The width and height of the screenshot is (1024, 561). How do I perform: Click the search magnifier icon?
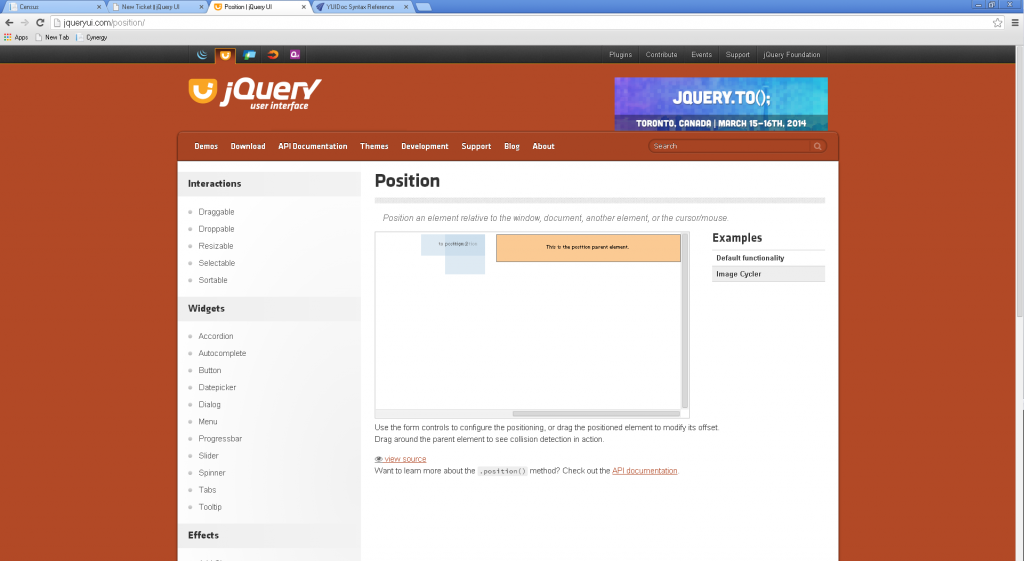tap(818, 146)
